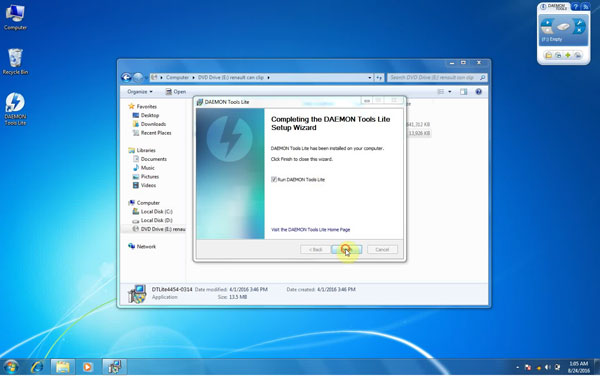Click the breadcrumb arrow after DVD Drive
Screen dimensions: 600x380
click(269, 78)
